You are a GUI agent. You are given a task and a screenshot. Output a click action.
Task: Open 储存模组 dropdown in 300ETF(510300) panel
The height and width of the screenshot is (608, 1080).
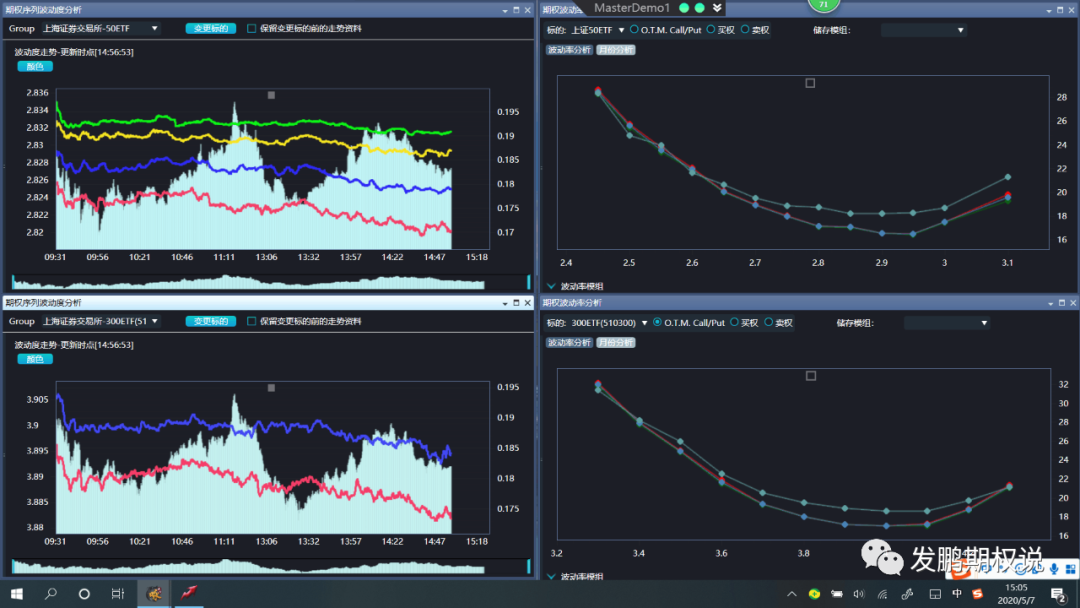(946, 323)
